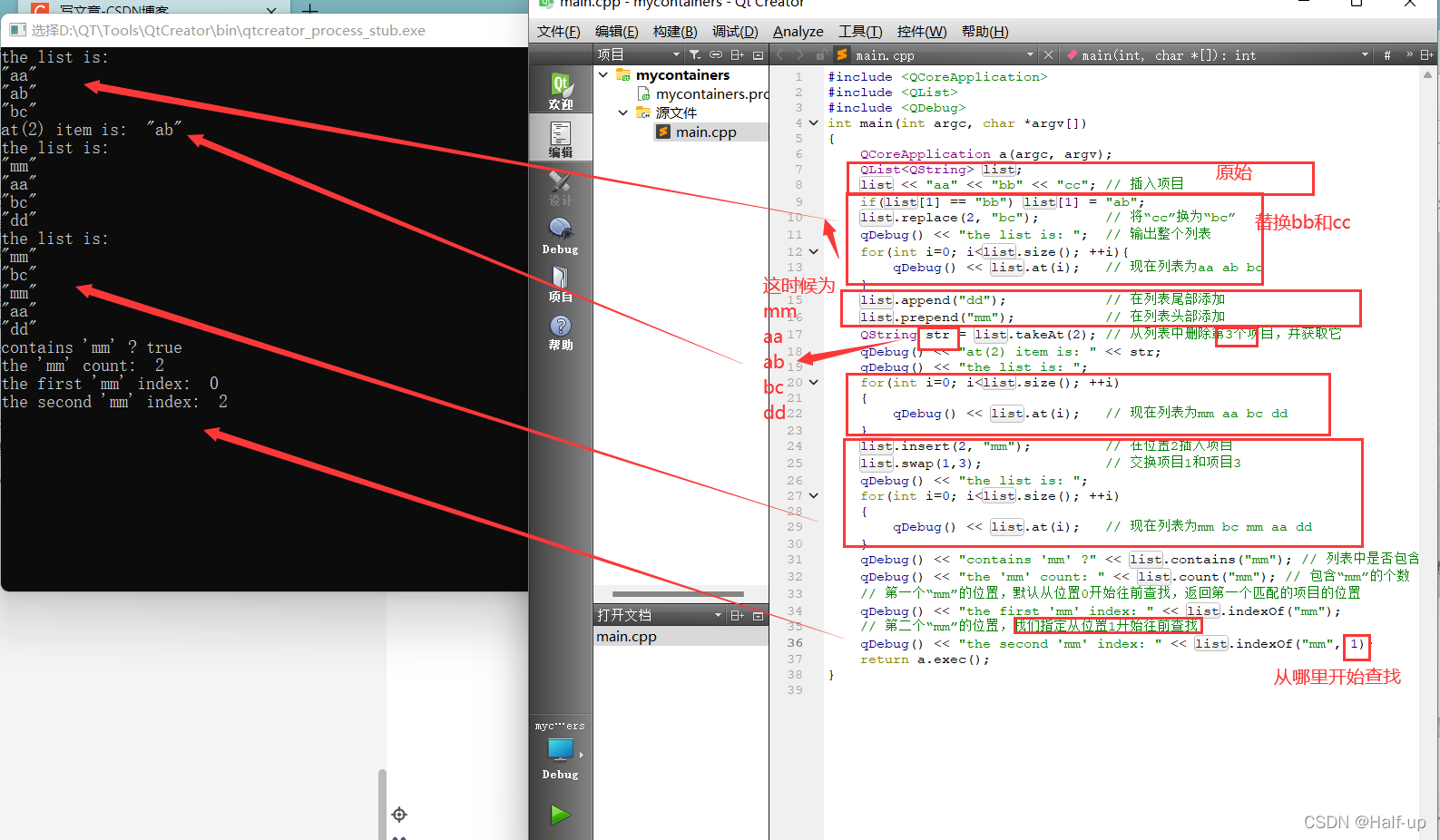Open the 文件(F) menu
Viewport: 1440px width, 840px height.
pos(558,32)
